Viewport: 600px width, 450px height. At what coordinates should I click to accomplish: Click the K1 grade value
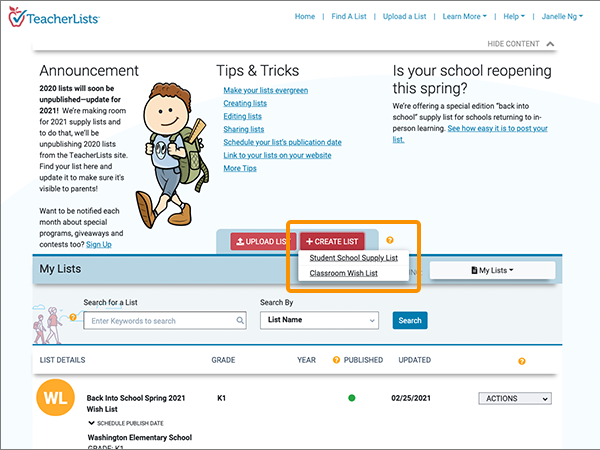click(221, 398)
